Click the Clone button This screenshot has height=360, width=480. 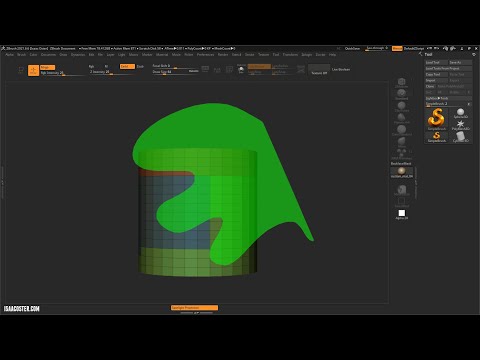pyautogui.click(x=430, y=86)
